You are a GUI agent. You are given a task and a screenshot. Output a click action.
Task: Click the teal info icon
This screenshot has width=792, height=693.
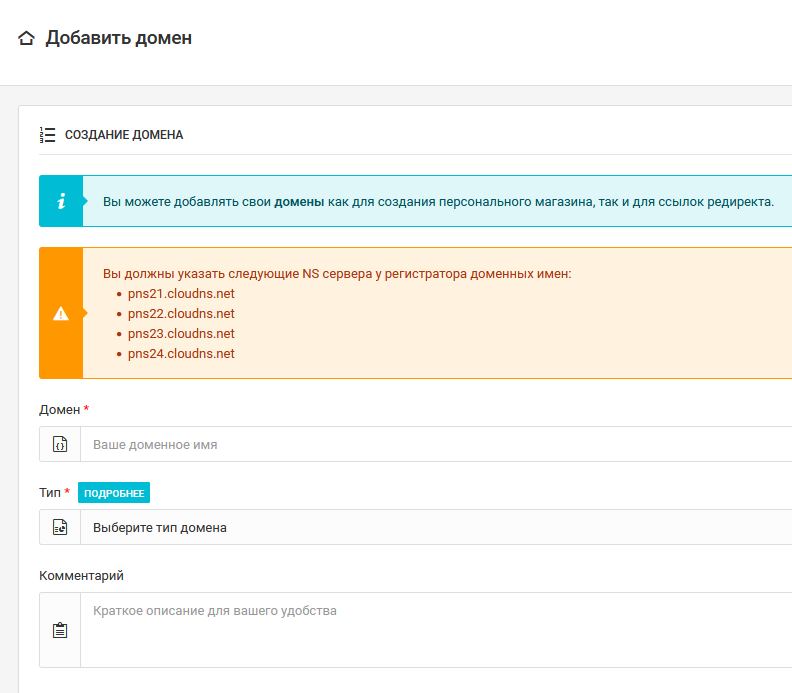click(61, 201)
